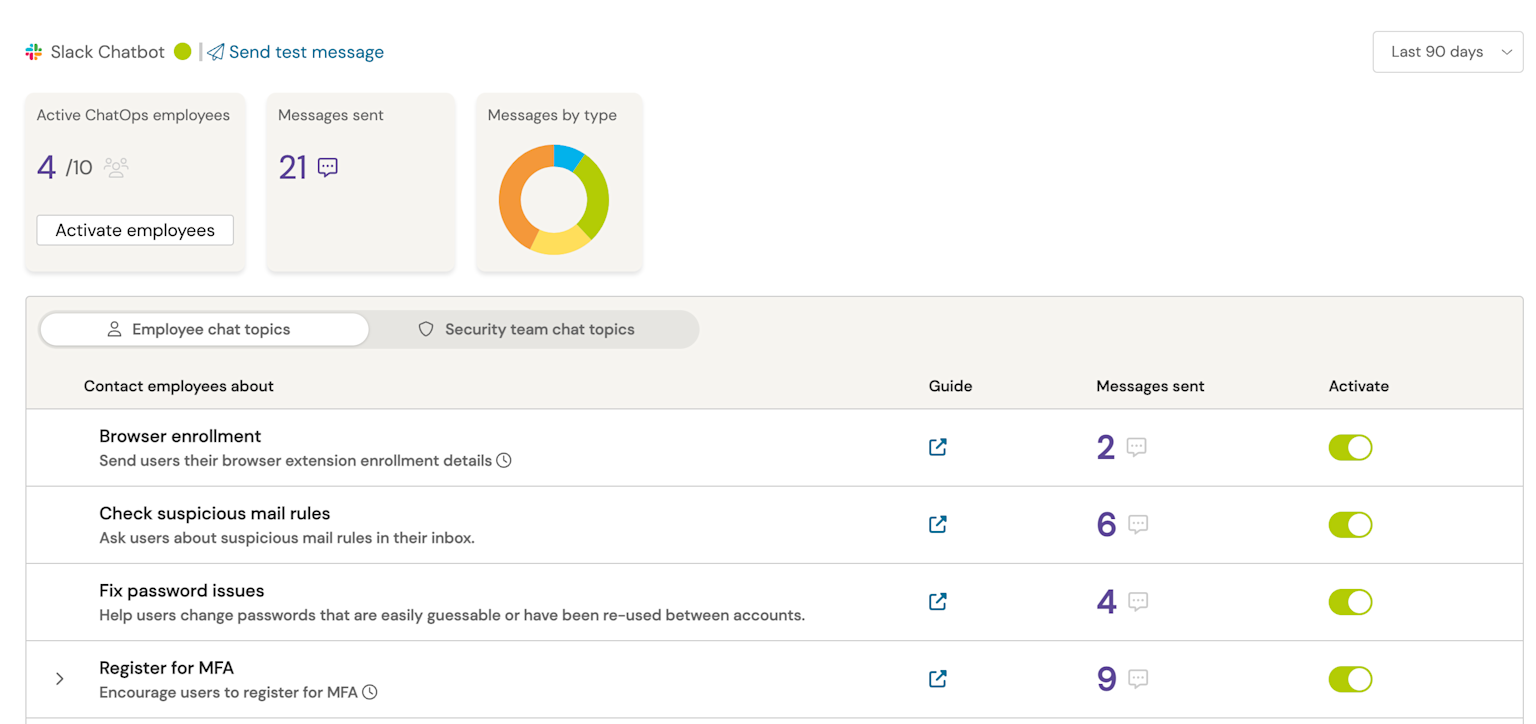
Task: Click the employees icon next to 4/10
Action: click(x=116, y=167)
